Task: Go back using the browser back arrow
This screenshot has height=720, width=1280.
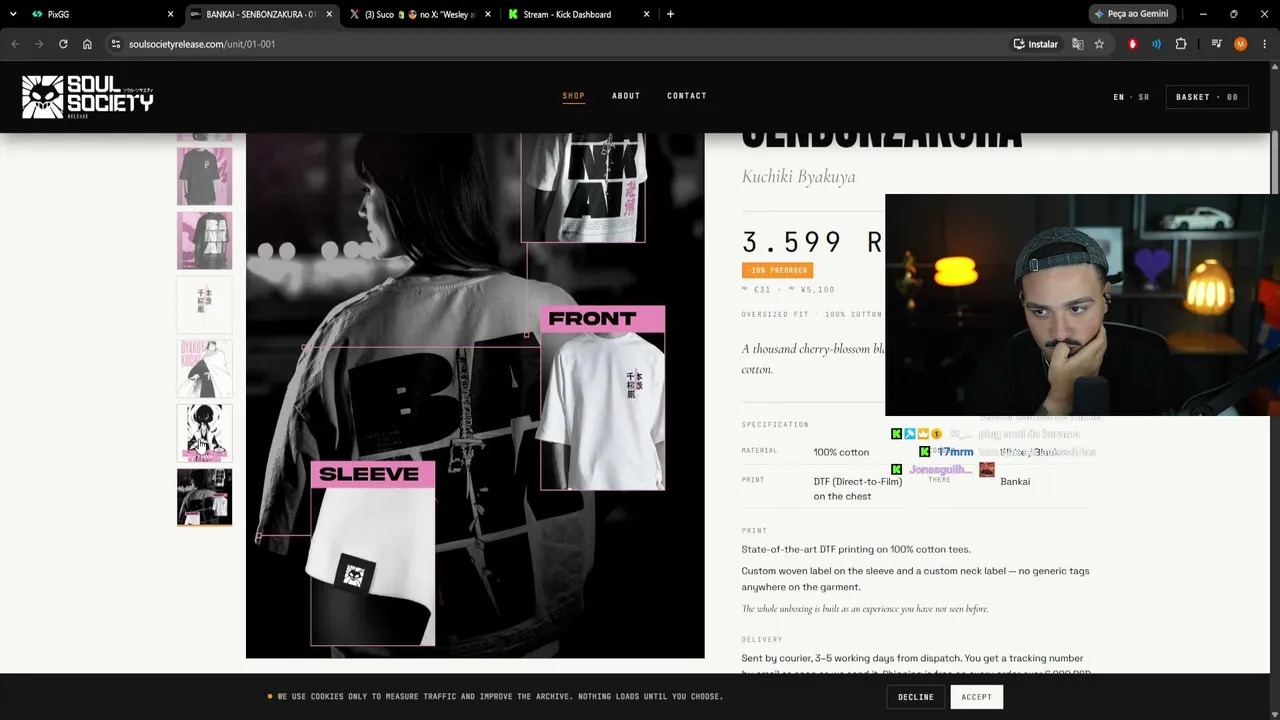Action: 15,44
